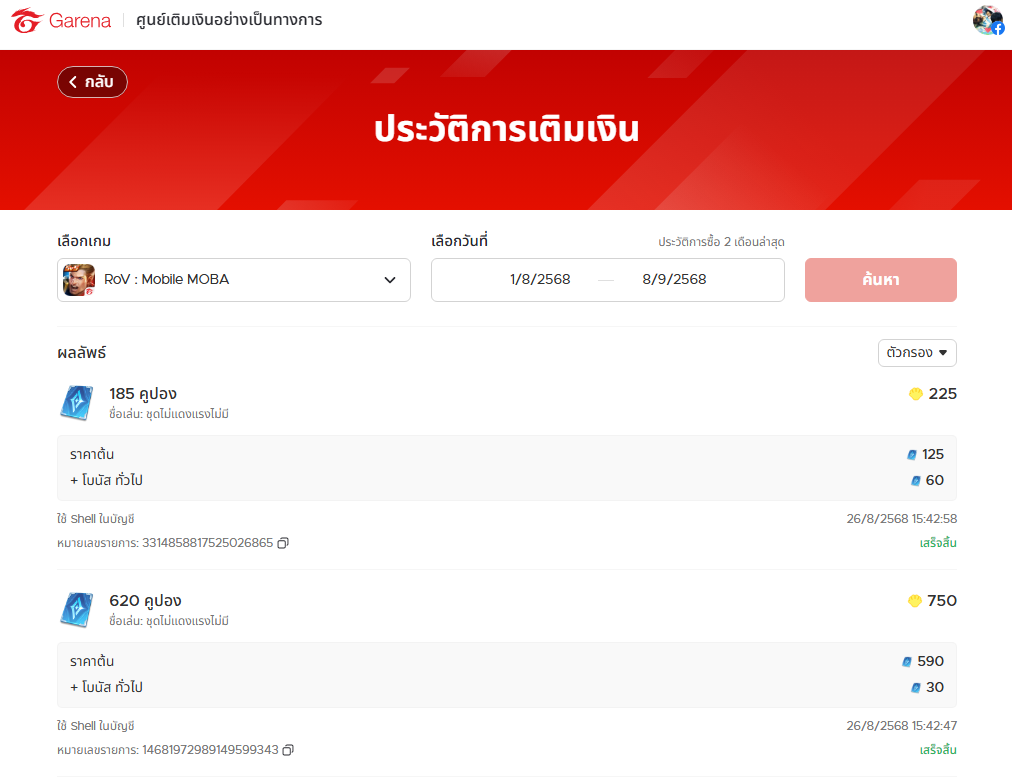Click the Garena logo

(x=61, y=21)
